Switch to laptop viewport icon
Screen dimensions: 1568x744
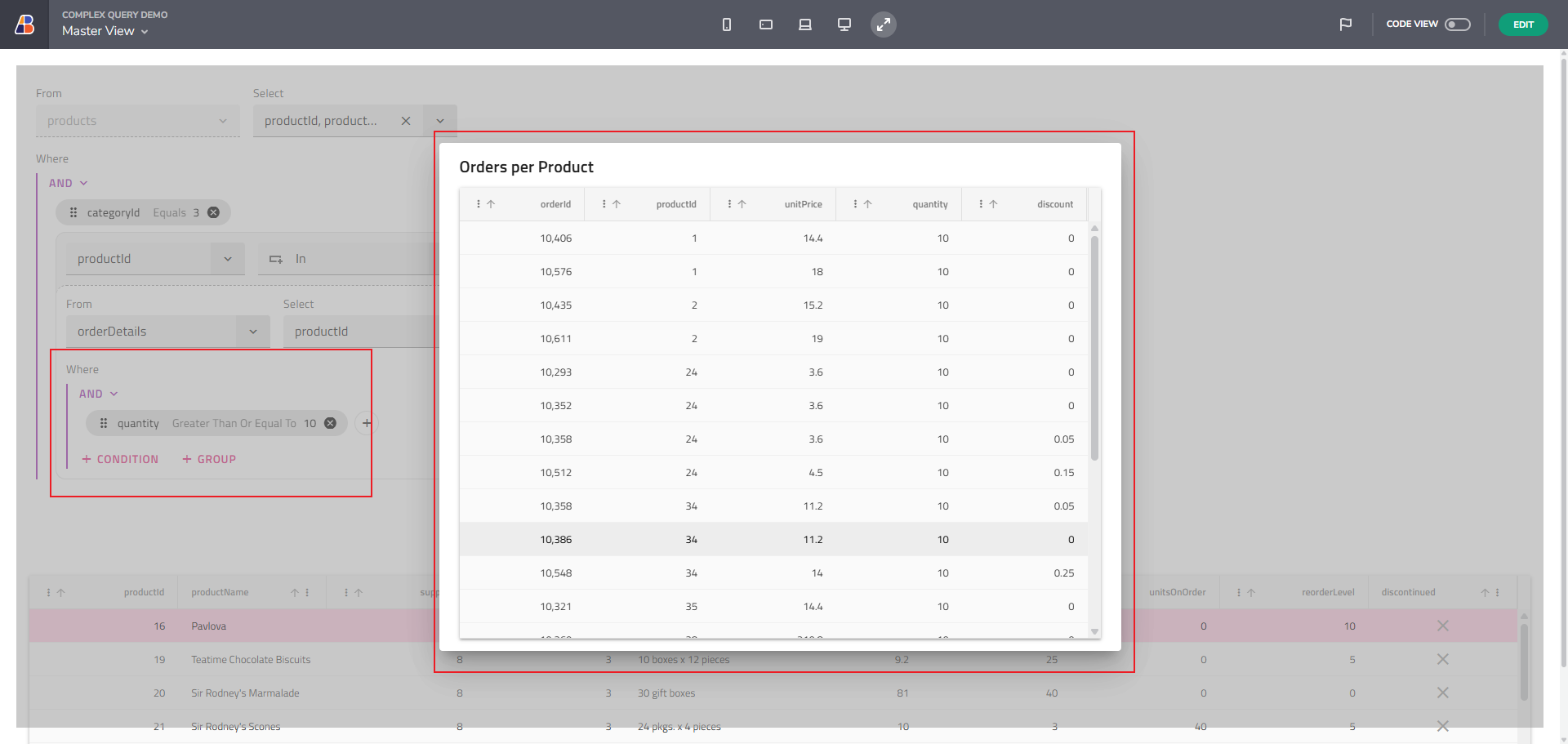point(804,25)
